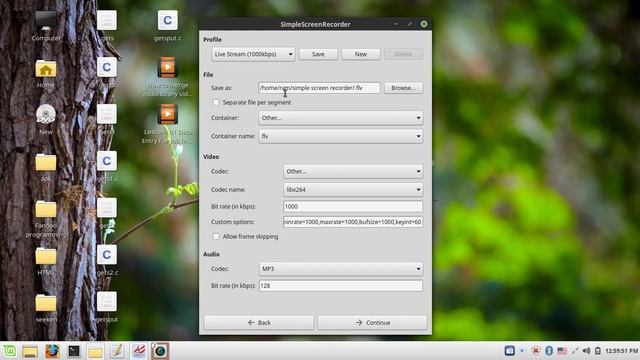Open the Video Codec dropdown showing Other...

coord(353,171)
